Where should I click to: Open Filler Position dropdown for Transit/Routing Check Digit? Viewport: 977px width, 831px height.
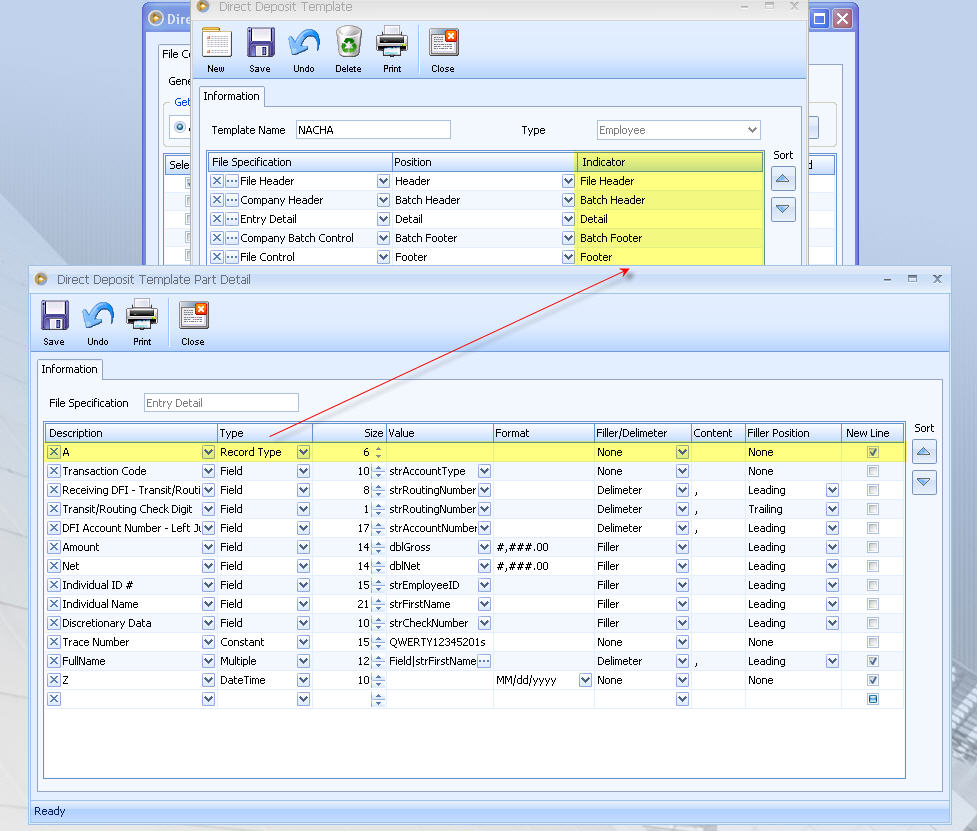832,510
